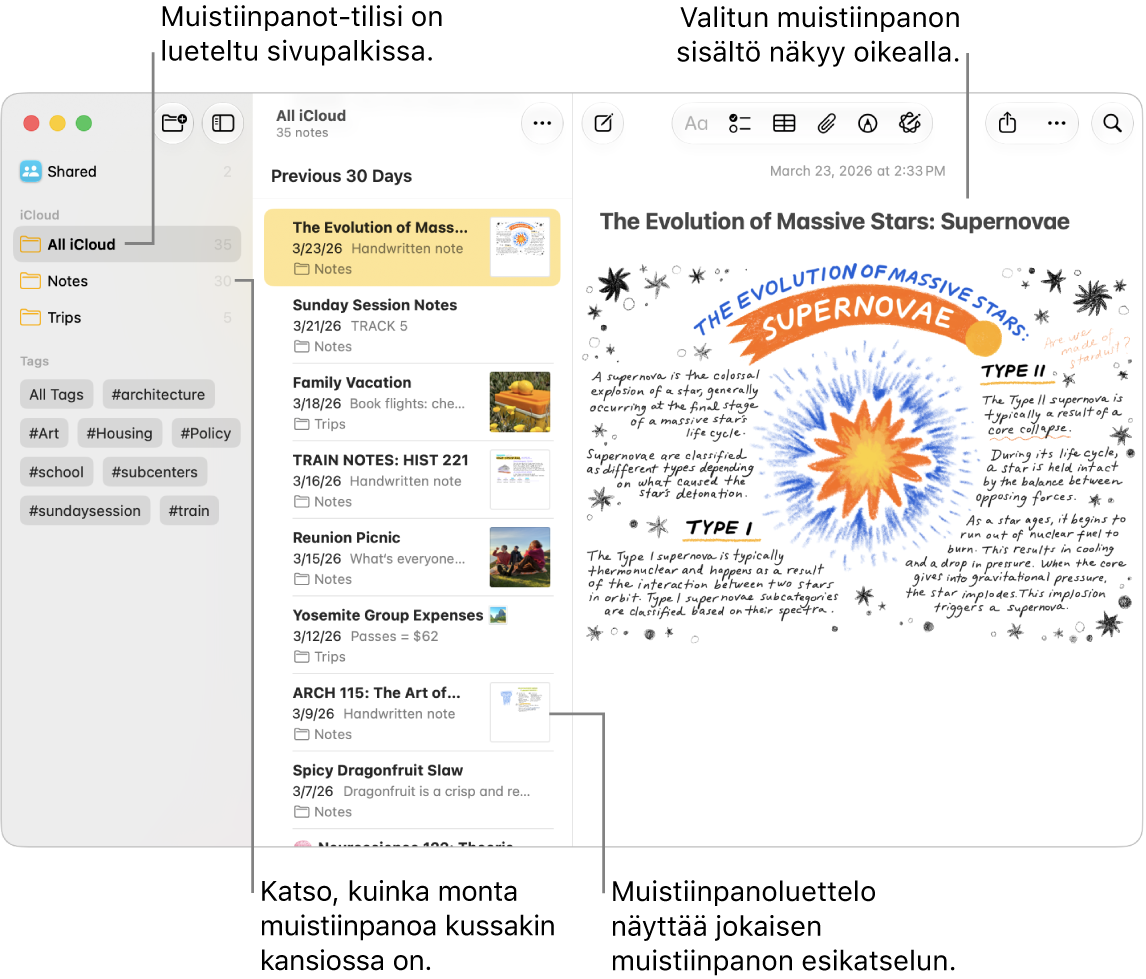Viewport: 1146px width, 979px height.
Task: Filter by #architecture tag
Action: point(159,395)
